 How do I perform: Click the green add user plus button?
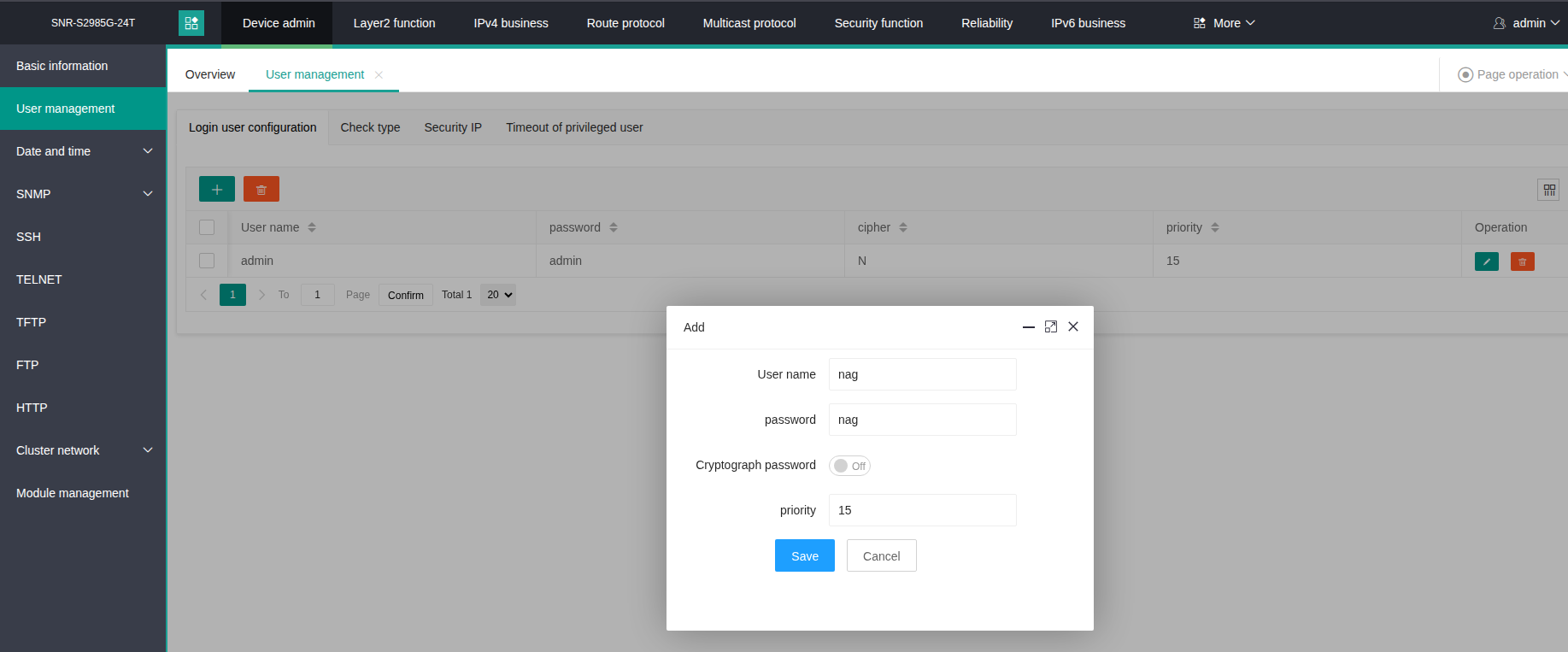point(217,189)
